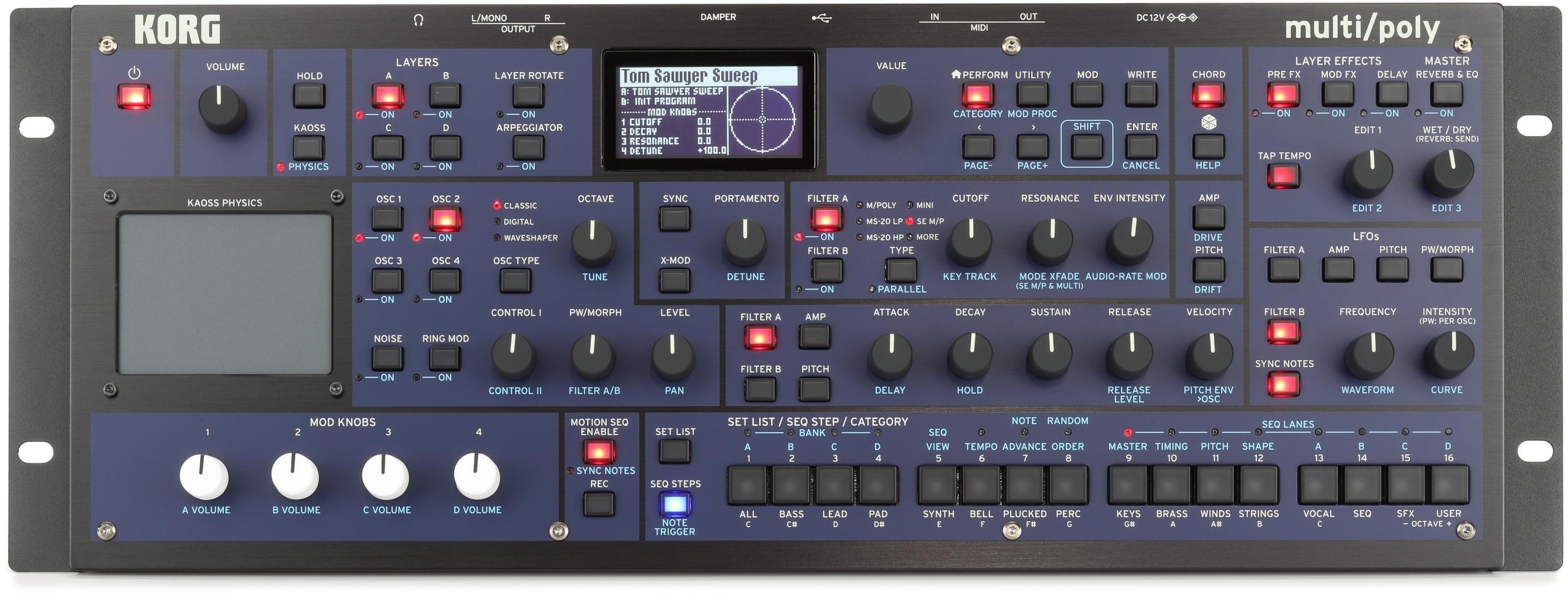Viewport: 1568px width, 595px height.
Task: Select the OSC 4 button
Action: pos(445,281)
